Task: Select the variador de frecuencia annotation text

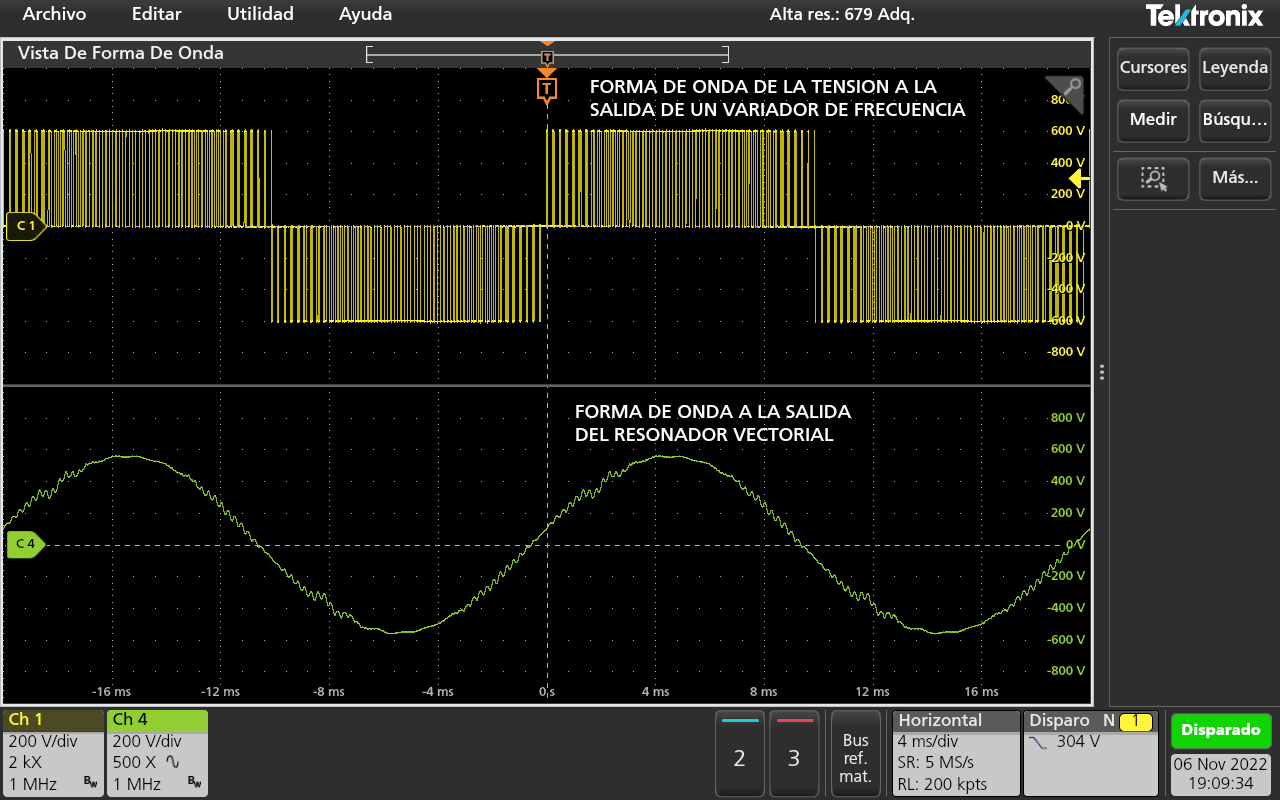Action: point(778,98)
